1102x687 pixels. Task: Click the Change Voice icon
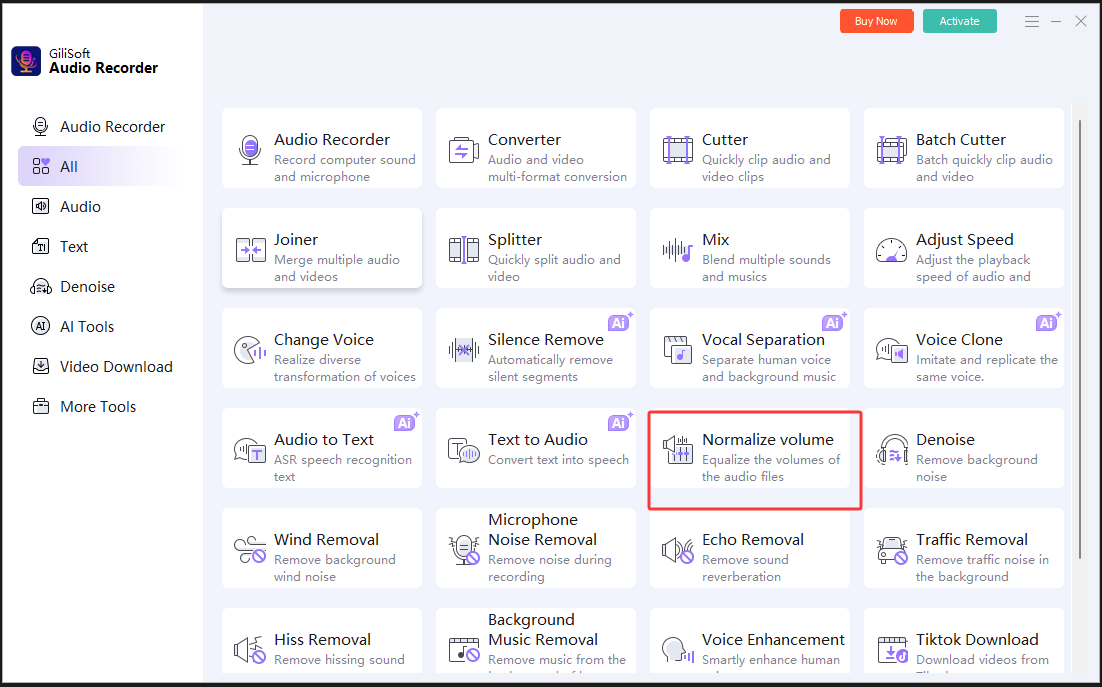point(249,350)
